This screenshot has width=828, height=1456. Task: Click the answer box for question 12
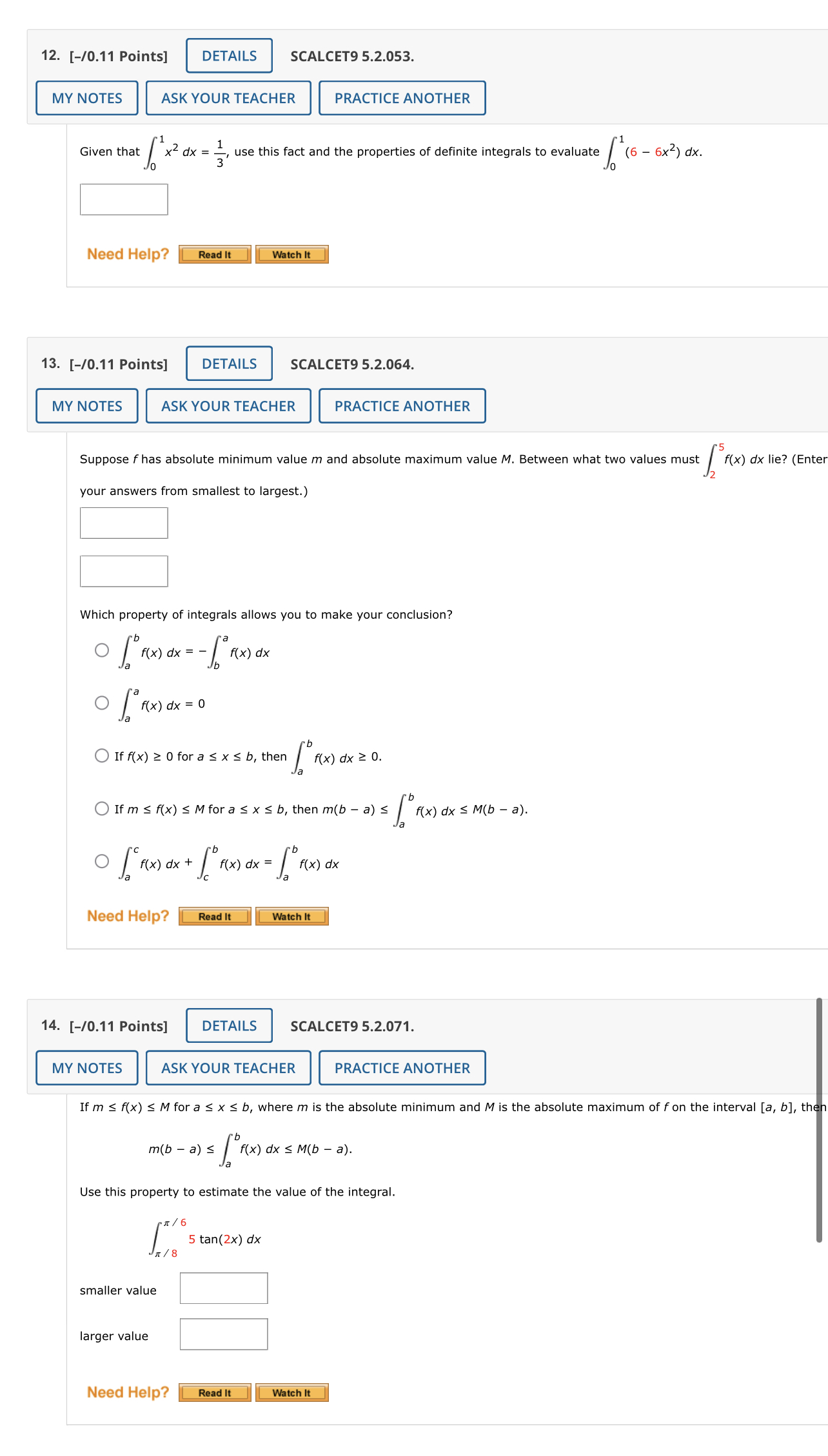[123, 200]
